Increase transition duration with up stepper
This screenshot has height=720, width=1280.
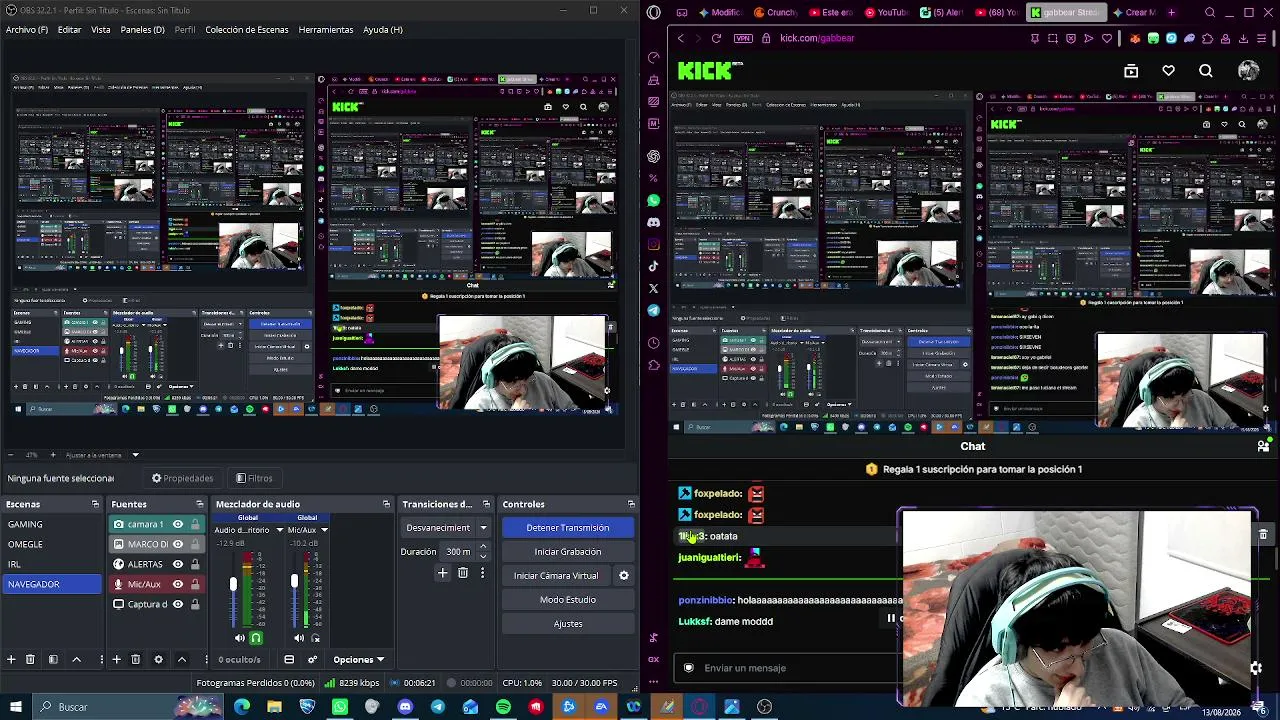pos(483,547)
